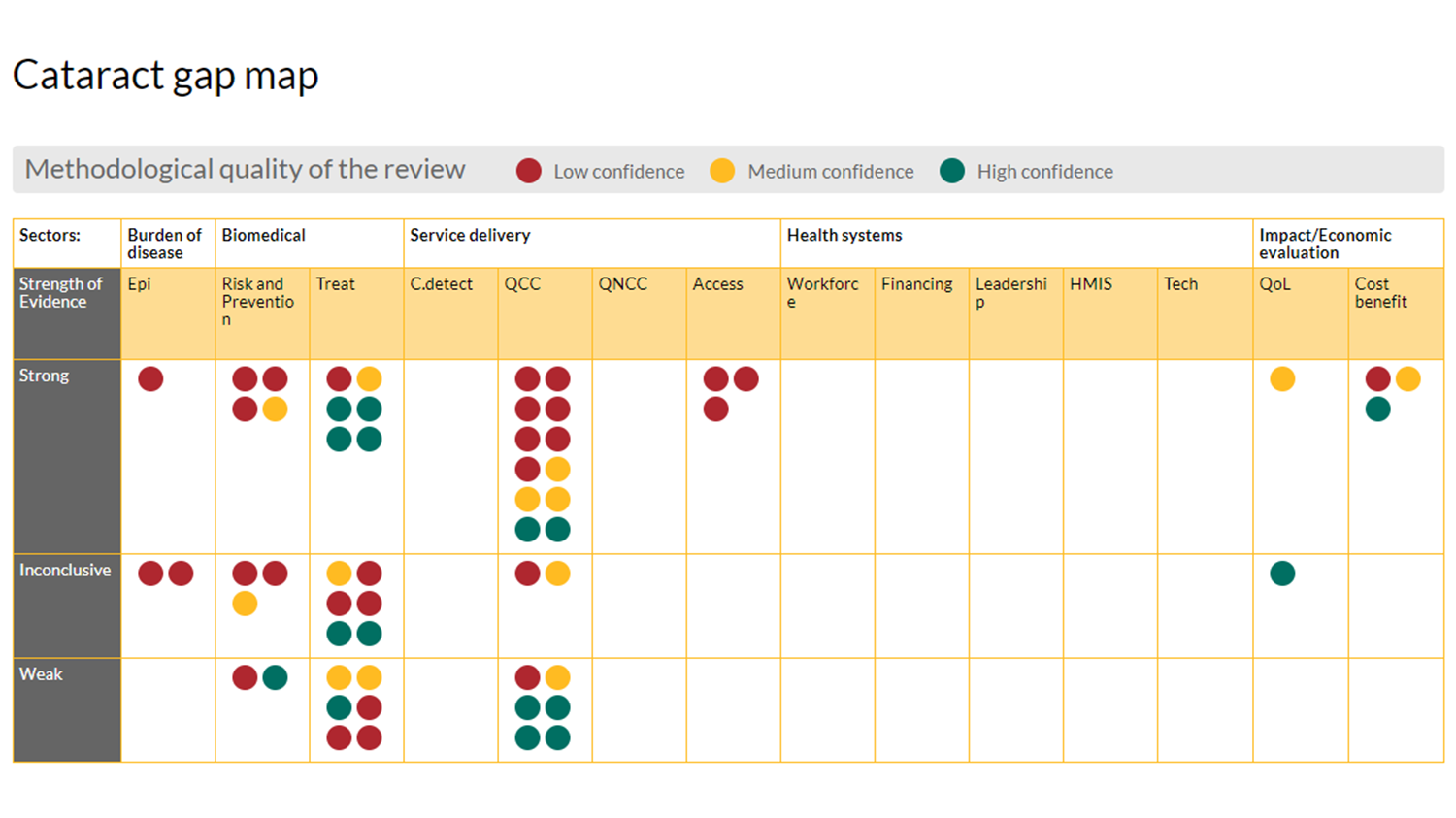The image size is (1456, 818).
Task: Select green dot in Weak Risk and Prevention cell
Action: point(276,677)
